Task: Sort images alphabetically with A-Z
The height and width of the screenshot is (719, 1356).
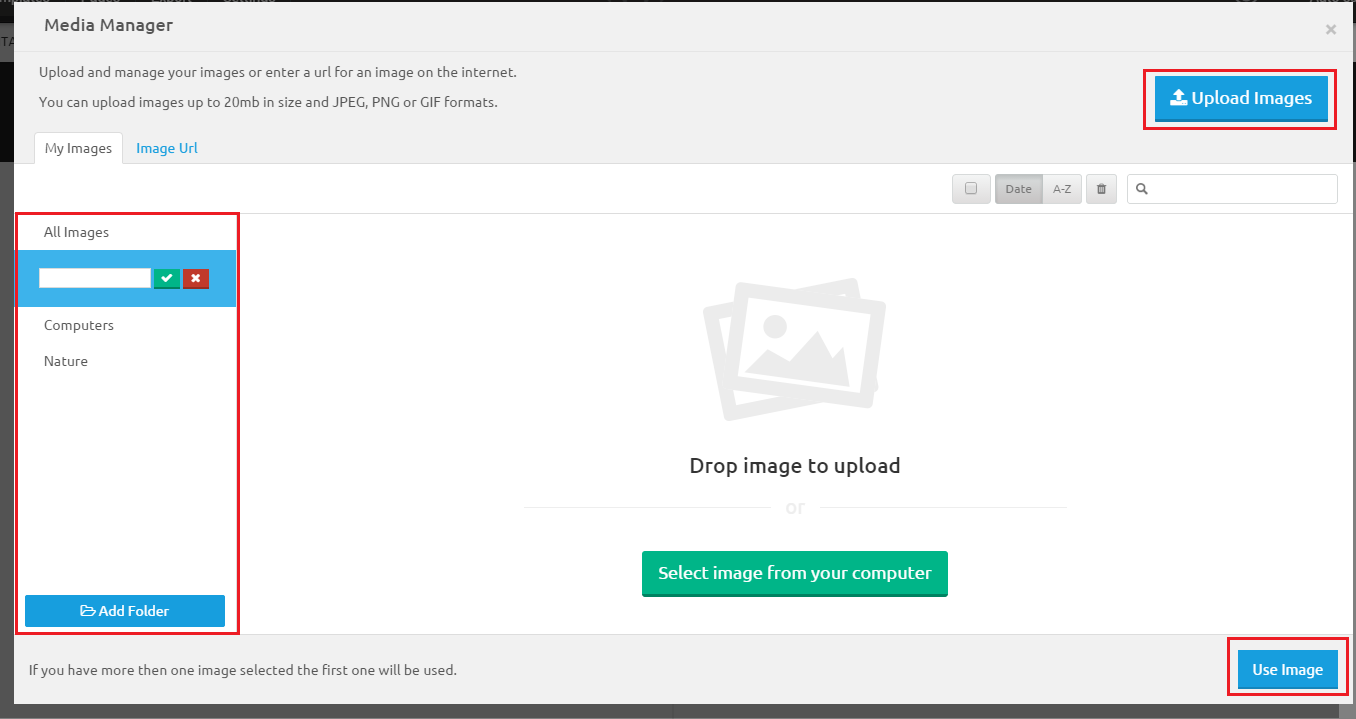Action: click(1062, 189)
